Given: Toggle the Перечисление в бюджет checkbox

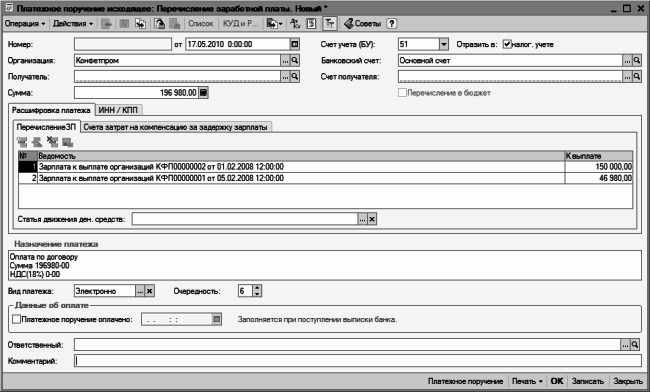Looking at the screenshot, I should click(x=402, y=93).
